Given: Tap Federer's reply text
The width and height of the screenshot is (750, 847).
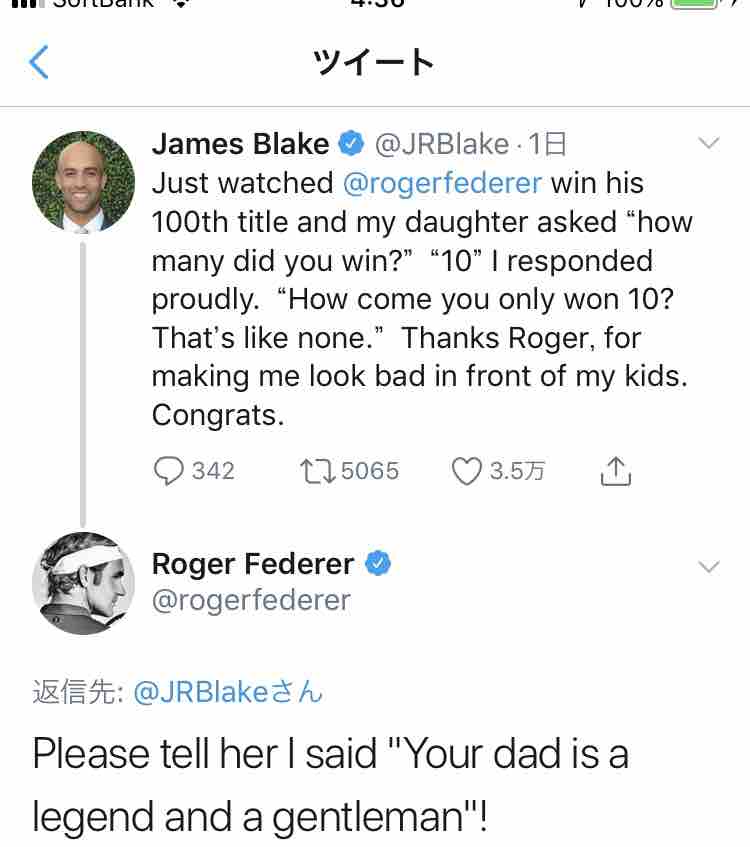Looking at the screenshot, I should point(330,785).
